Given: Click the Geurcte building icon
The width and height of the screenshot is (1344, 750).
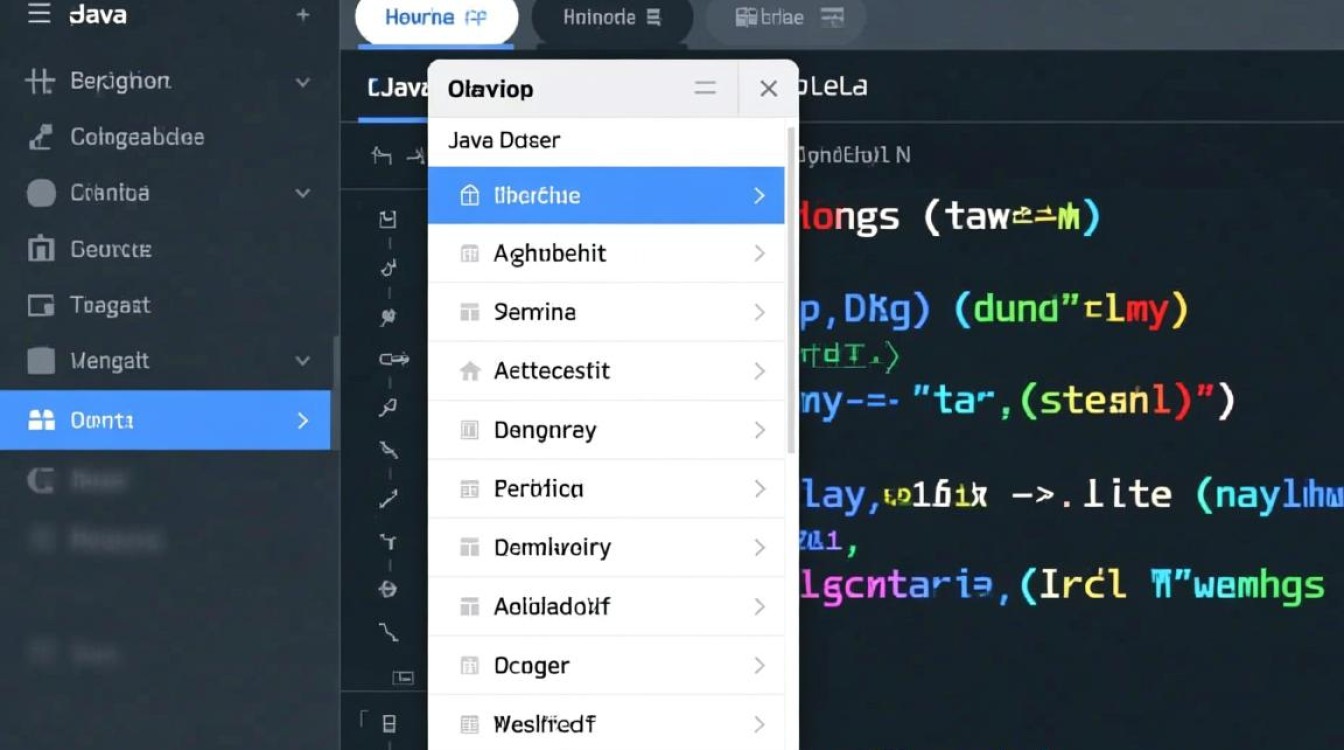Looking at the screenshot, I should click(x=40, y=249).
